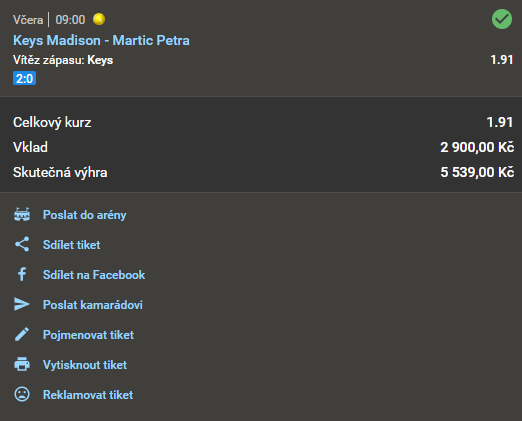Choose Sdílet tiket option
522x421 pixels.
click(x=71, y=245)
